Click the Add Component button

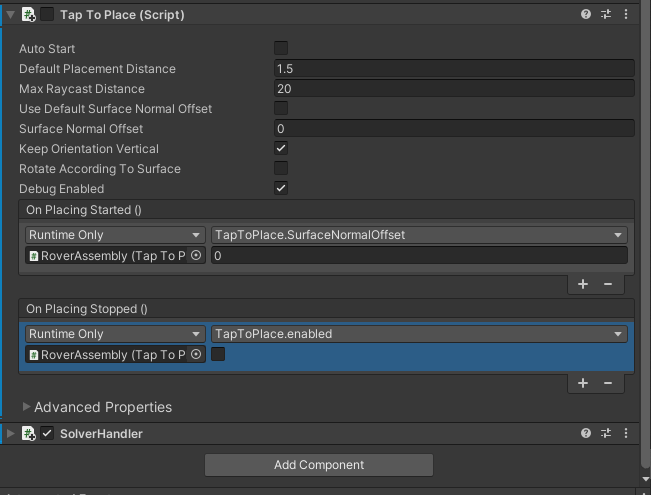[319, 465]
